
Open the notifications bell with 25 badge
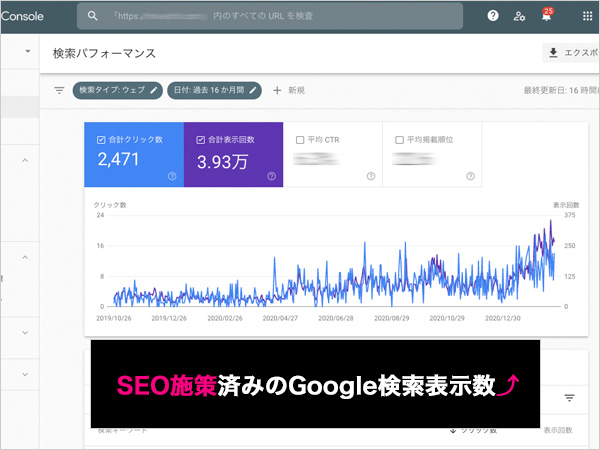pos(547,15)
